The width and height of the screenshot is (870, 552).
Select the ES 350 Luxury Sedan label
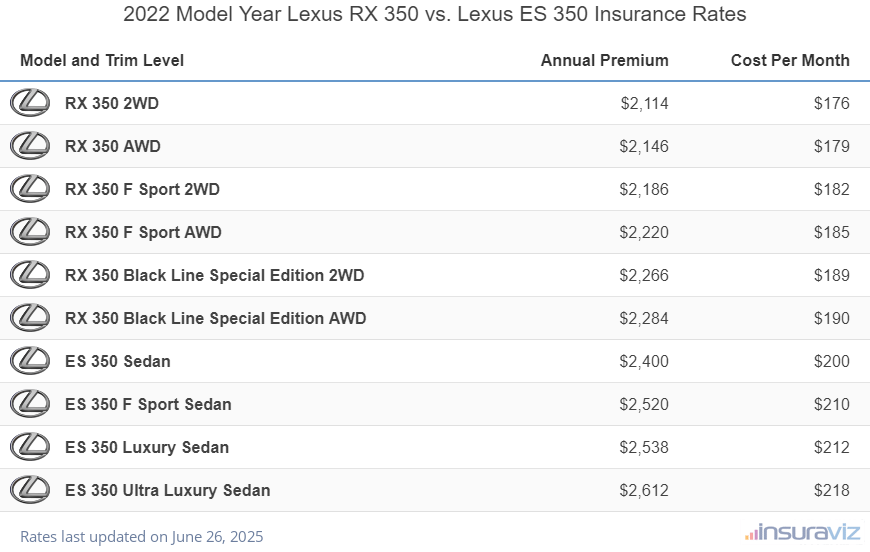[147, 447]
